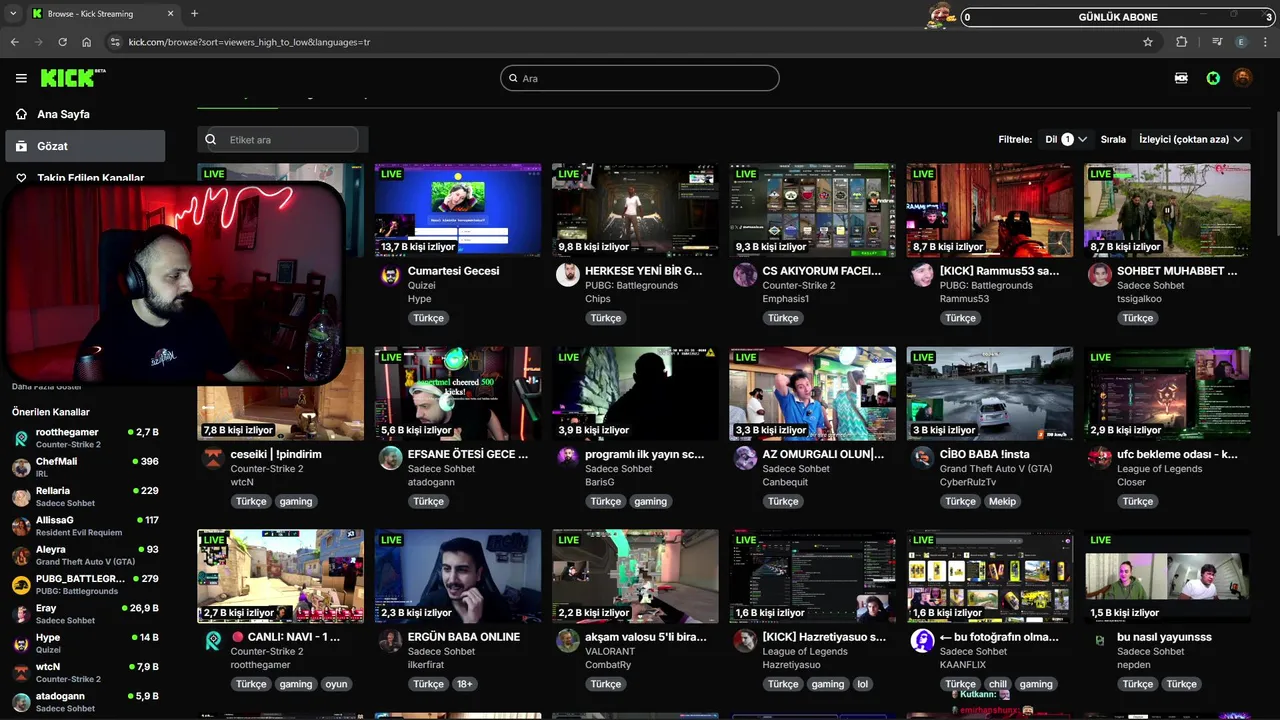This screenshot has width=1280, height=720.
Task: Open the Dil language filter dropdown
Action: [1066, 139]
